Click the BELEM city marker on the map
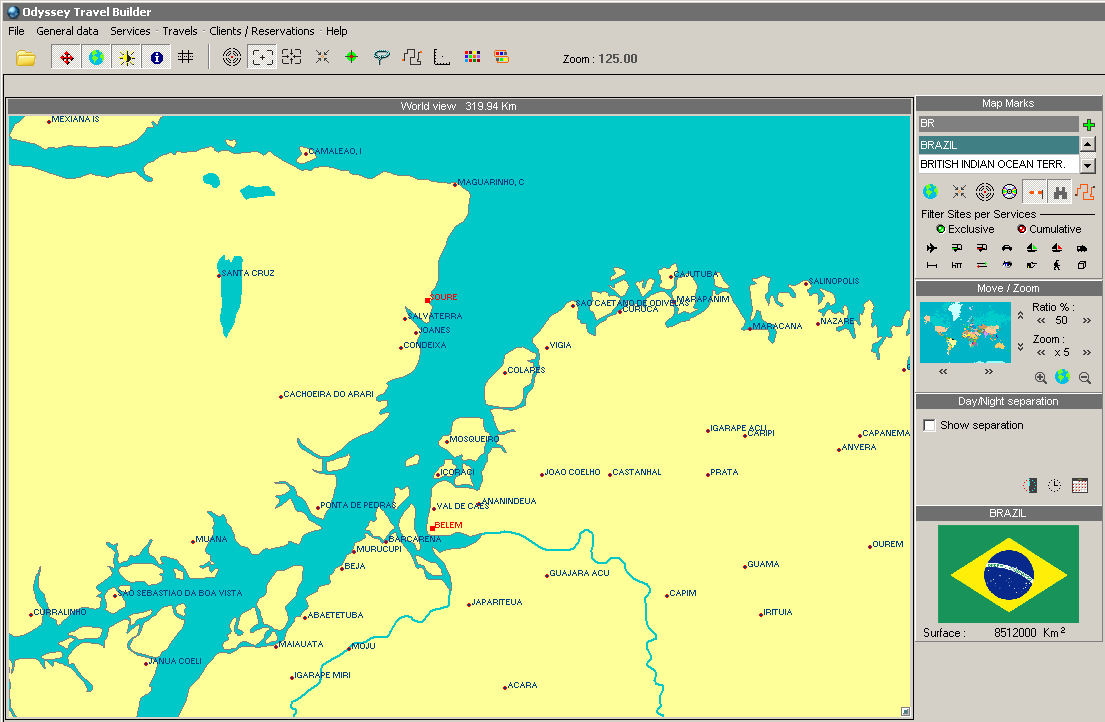Image resolution: width=1105 pixels, height=722 pixels. pos(432,528)
